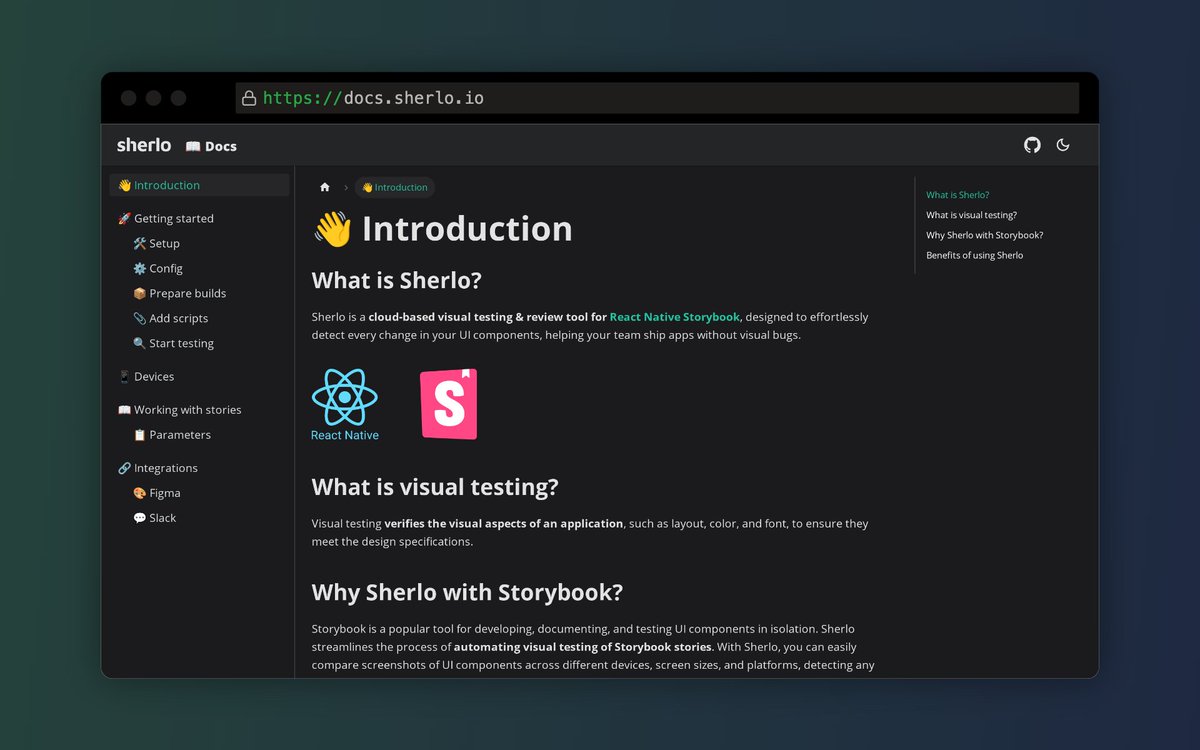Jump to Benefits of using Sherlo section
This screenshot has width=1200, height=750.
click(975, 255)
